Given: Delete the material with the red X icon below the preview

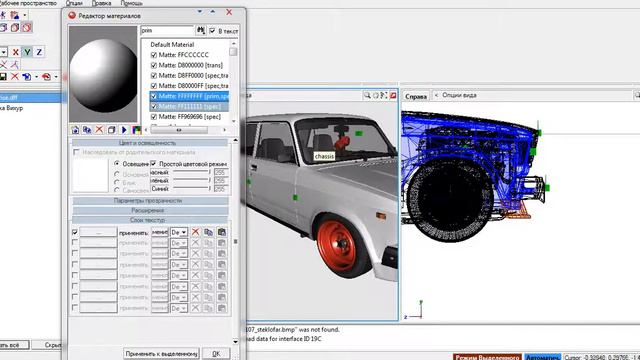Looking at the screenshot, I should [99, 130].
